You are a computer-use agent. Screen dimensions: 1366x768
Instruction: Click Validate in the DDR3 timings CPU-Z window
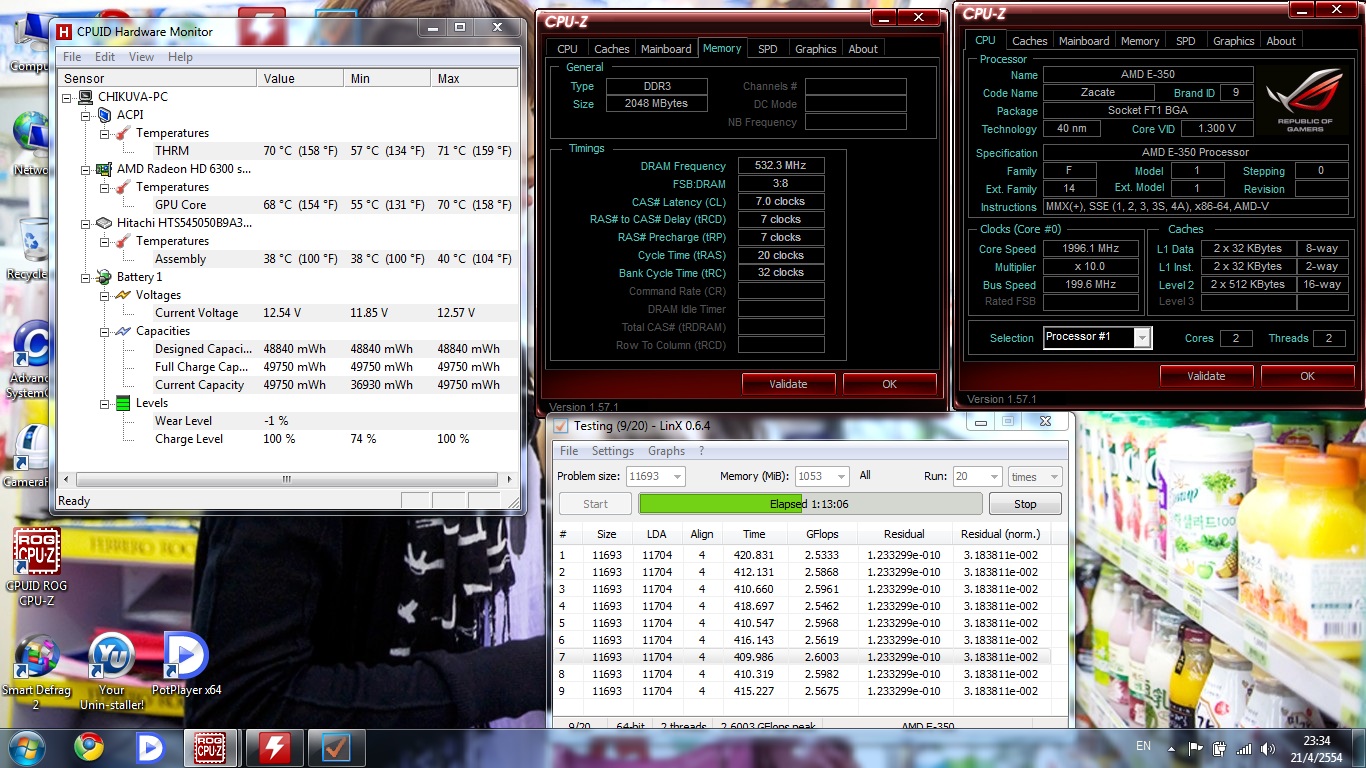pos(788,384)
